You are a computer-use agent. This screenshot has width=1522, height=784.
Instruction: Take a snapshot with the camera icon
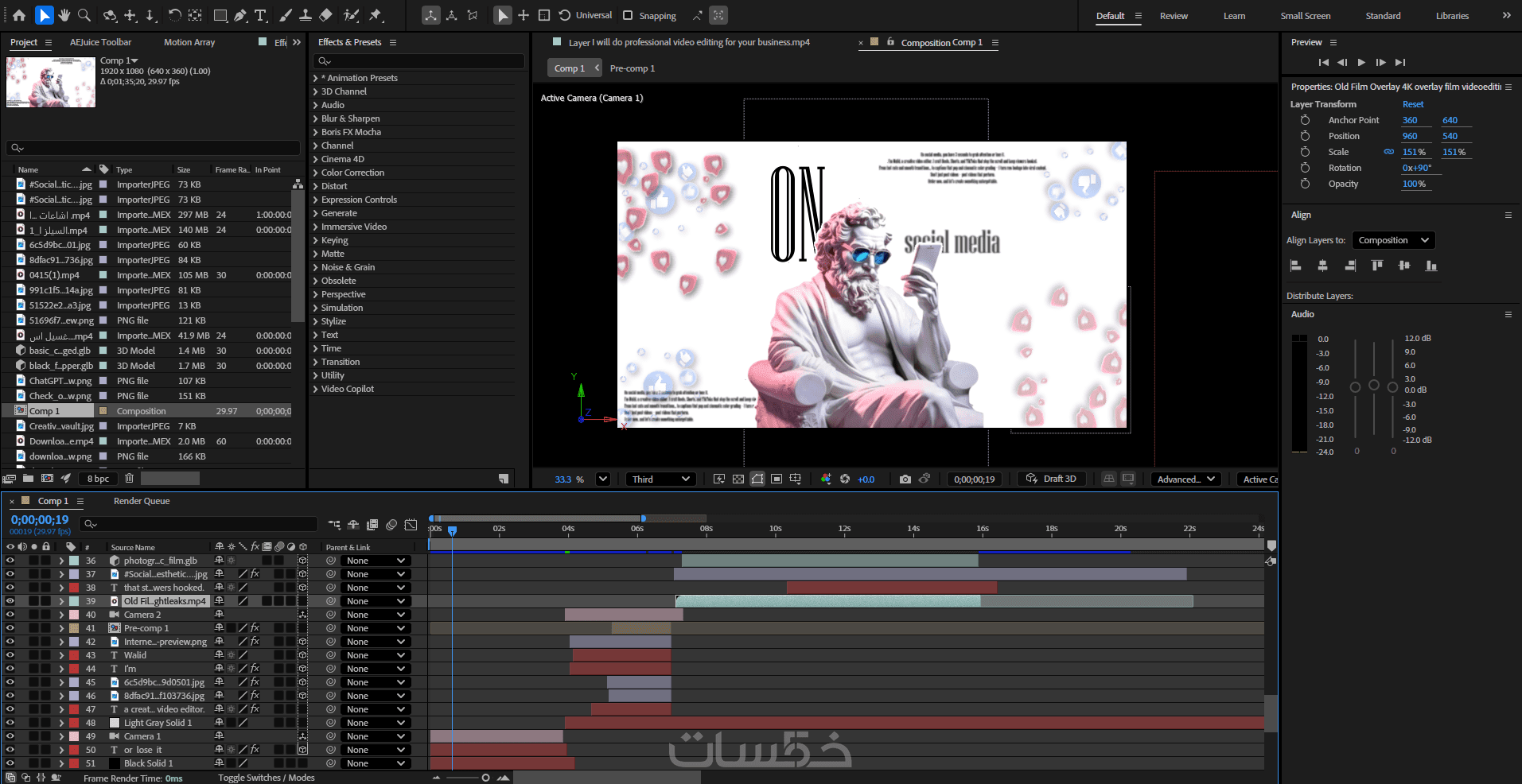pyautogui.click(x=905, y=479)
